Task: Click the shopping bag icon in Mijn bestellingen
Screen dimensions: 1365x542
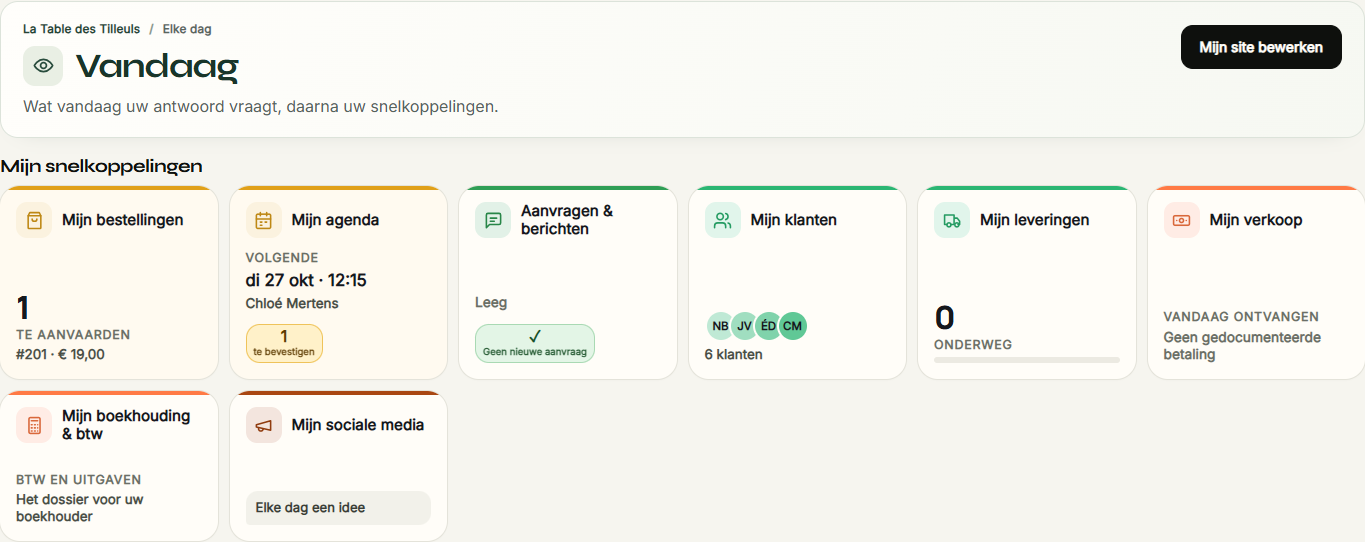Action: coord(34,220)
